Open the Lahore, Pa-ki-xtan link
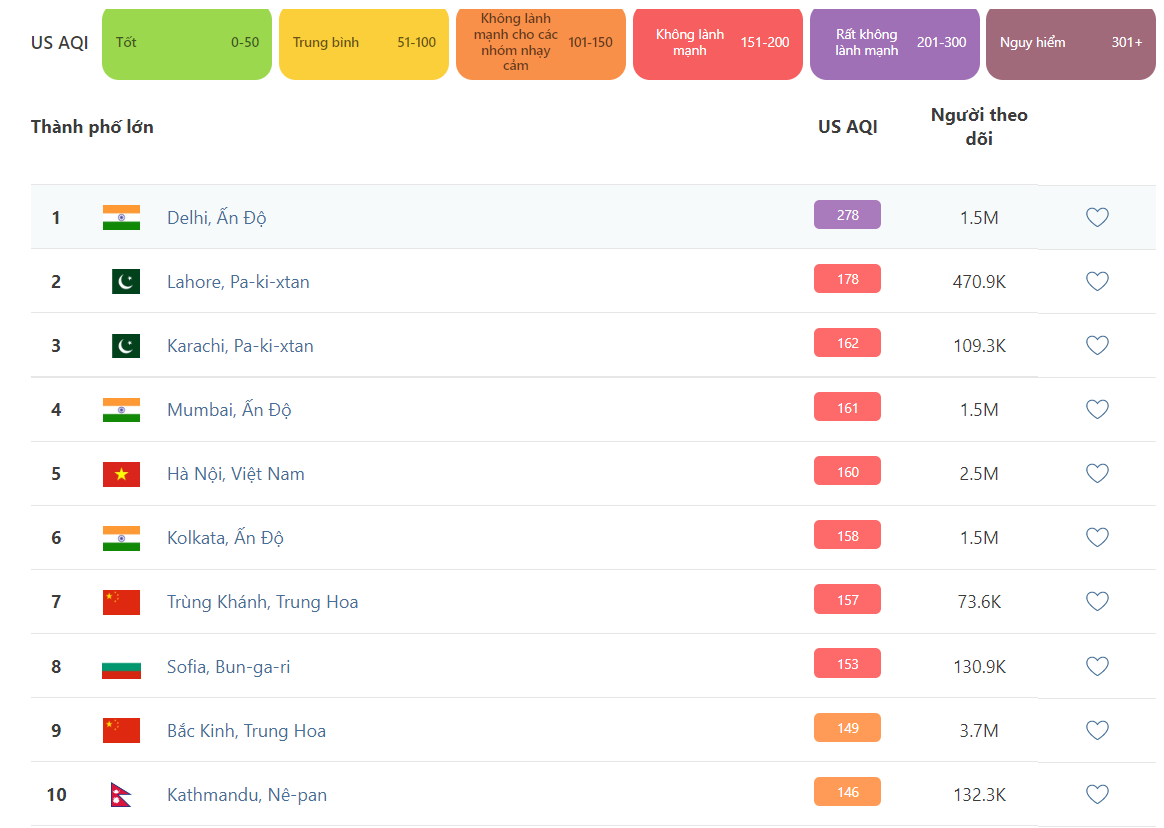 (x=238, y=281)
